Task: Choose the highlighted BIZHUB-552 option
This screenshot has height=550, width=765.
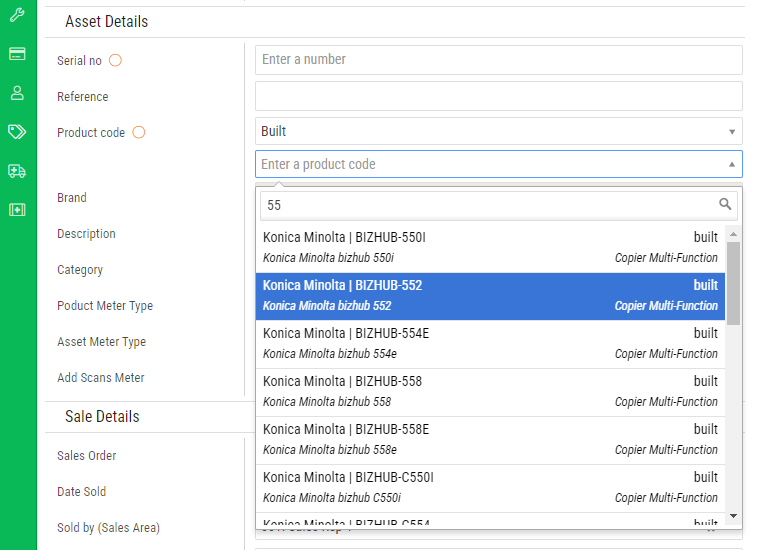Action: (490, 295)
